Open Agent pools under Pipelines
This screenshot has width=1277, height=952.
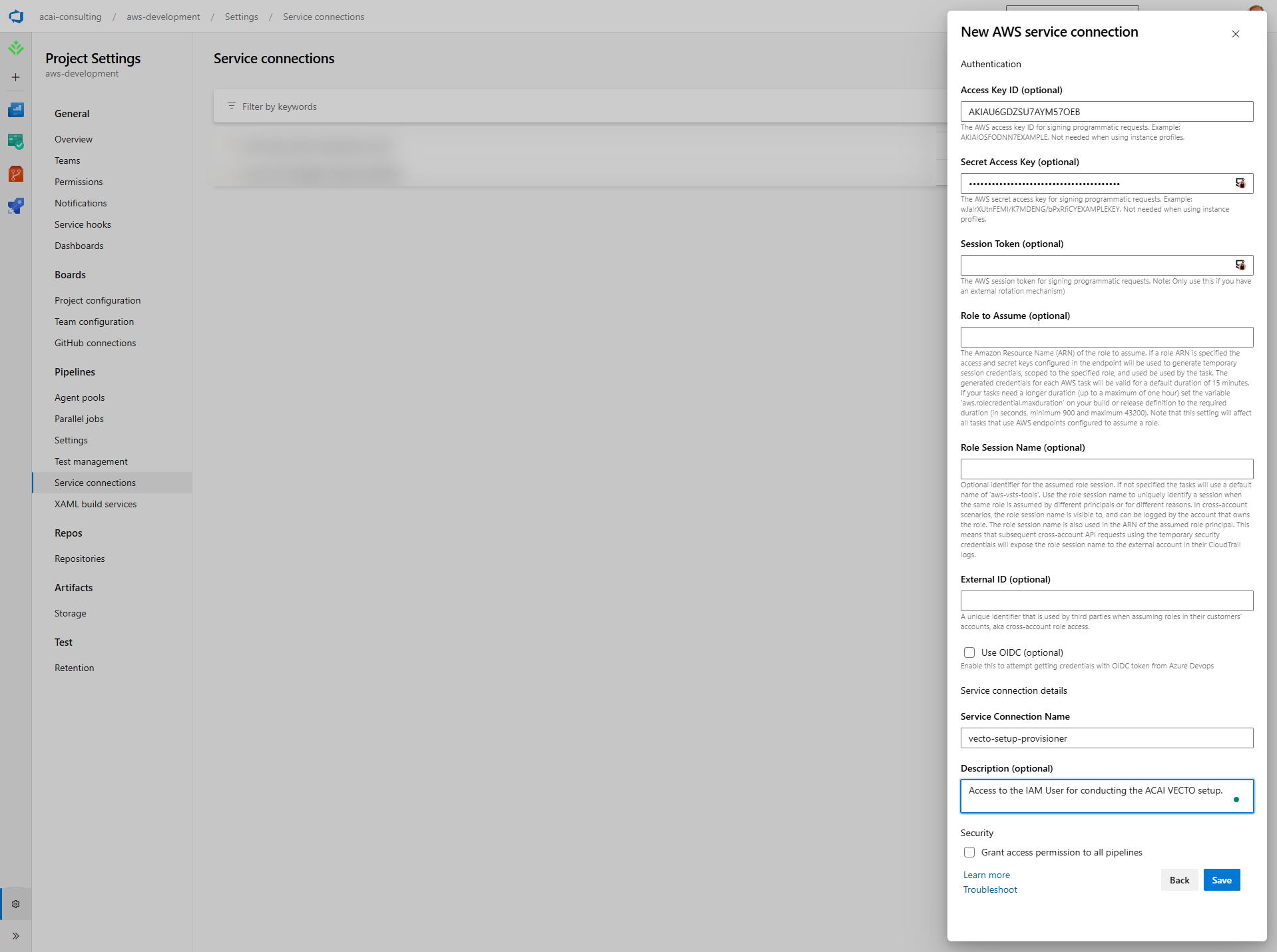point(80,397)
